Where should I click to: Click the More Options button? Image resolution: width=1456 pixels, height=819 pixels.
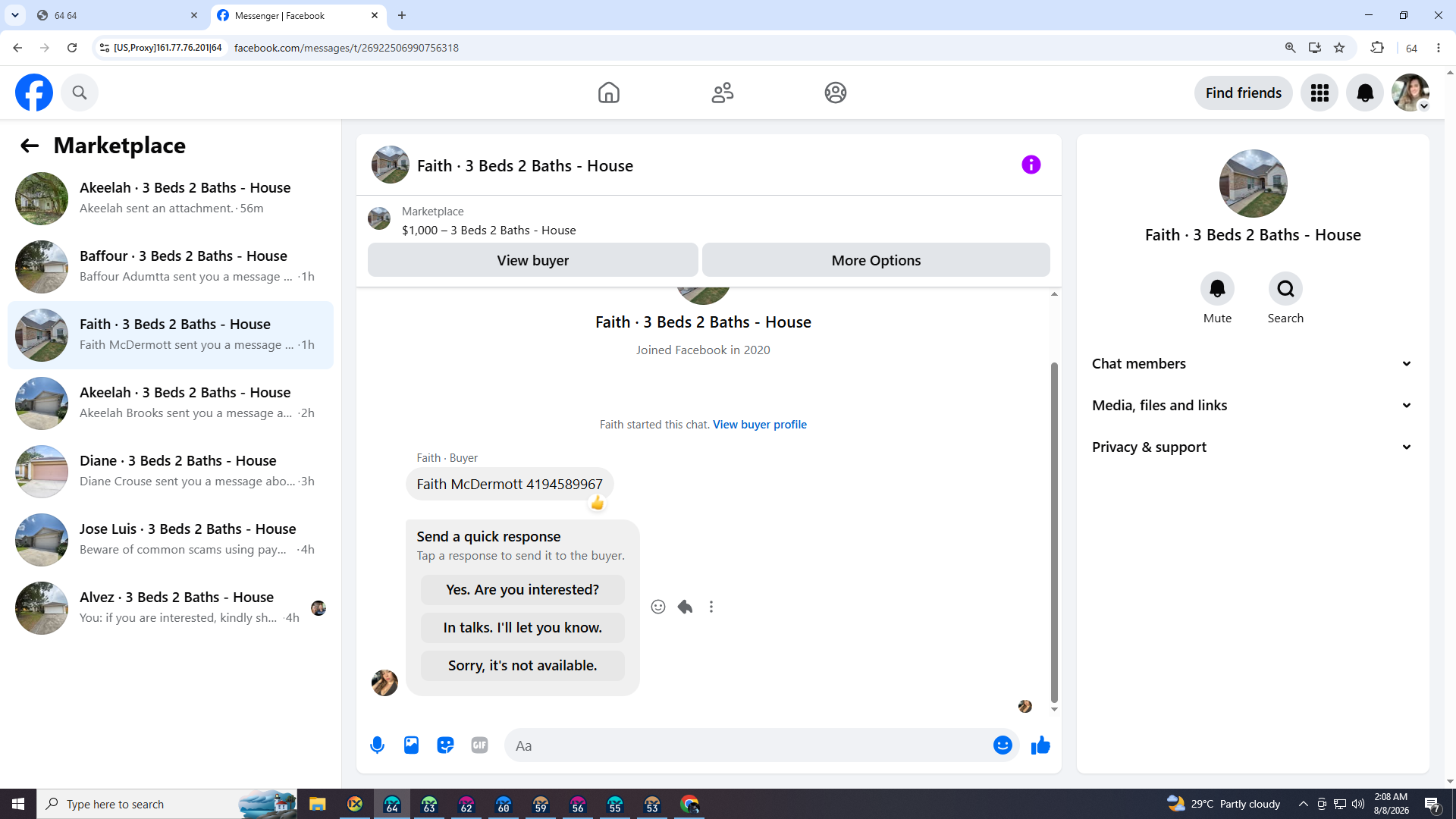[876, 260]
